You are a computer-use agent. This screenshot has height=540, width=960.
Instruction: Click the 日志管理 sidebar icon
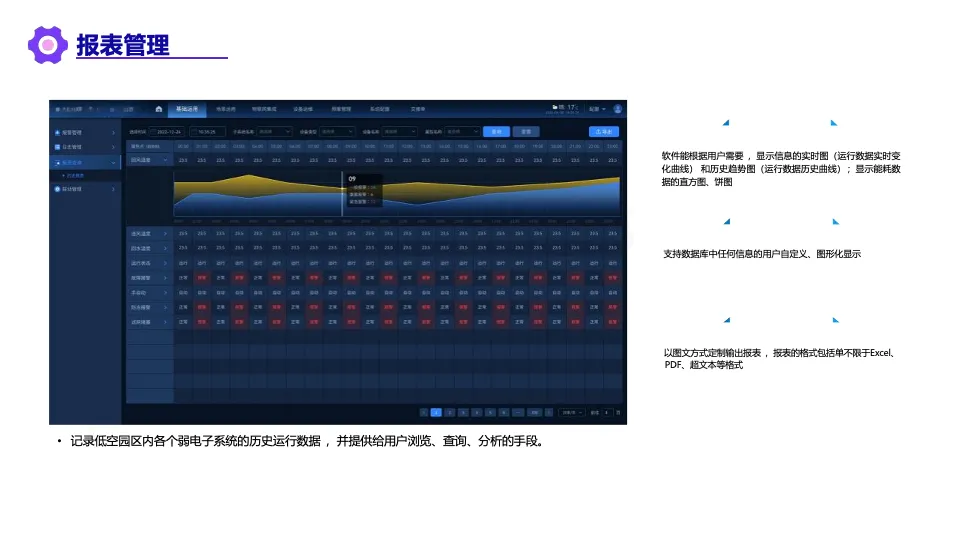58,147
